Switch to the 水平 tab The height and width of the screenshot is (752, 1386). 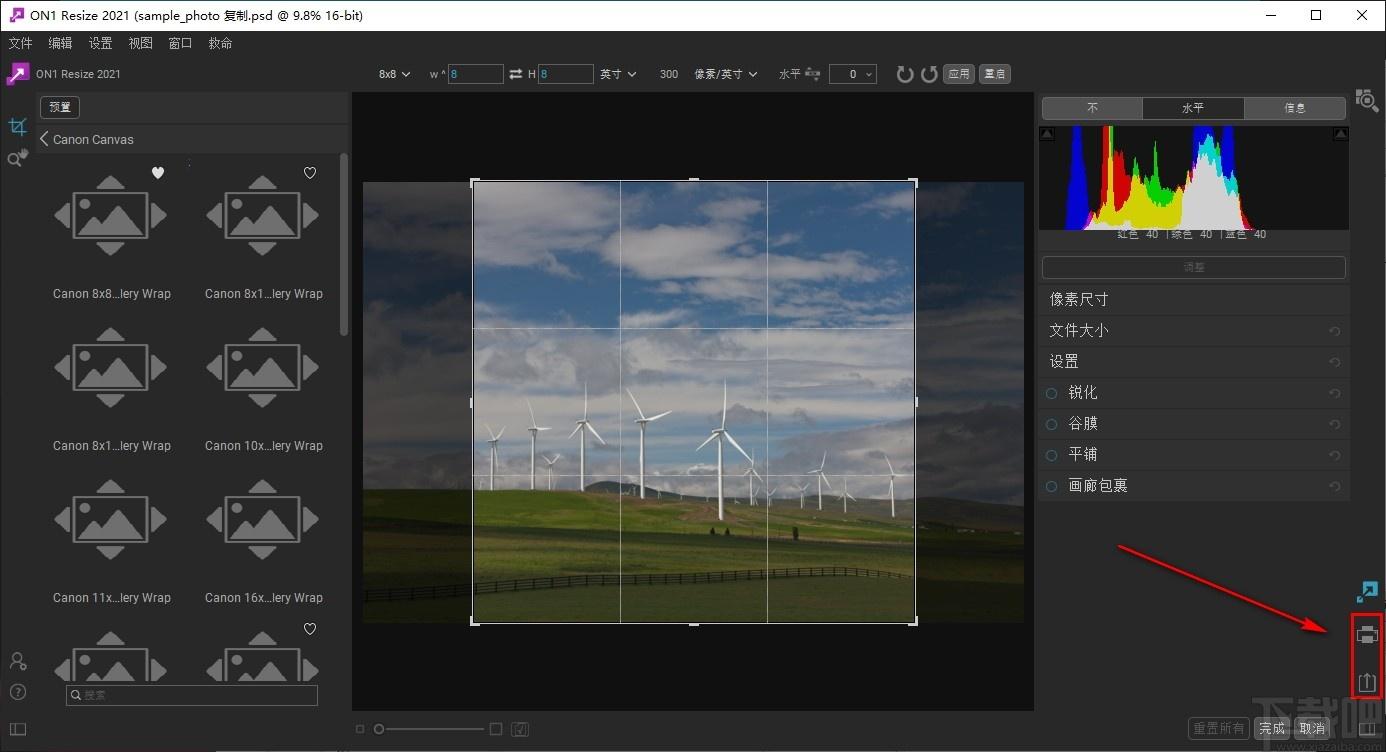(x=1193, y=108)
